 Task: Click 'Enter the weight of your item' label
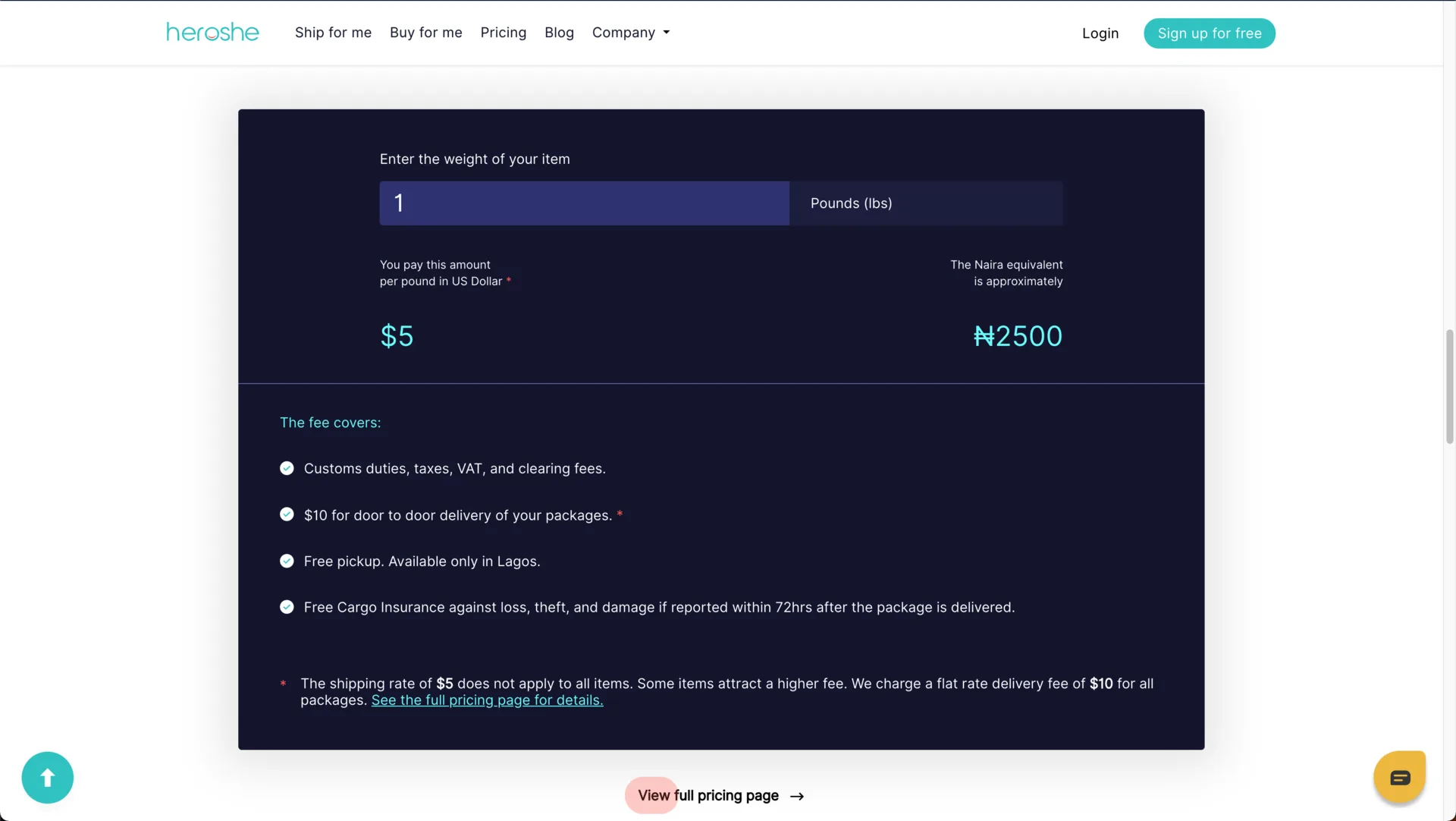click(x=475, y=159)
